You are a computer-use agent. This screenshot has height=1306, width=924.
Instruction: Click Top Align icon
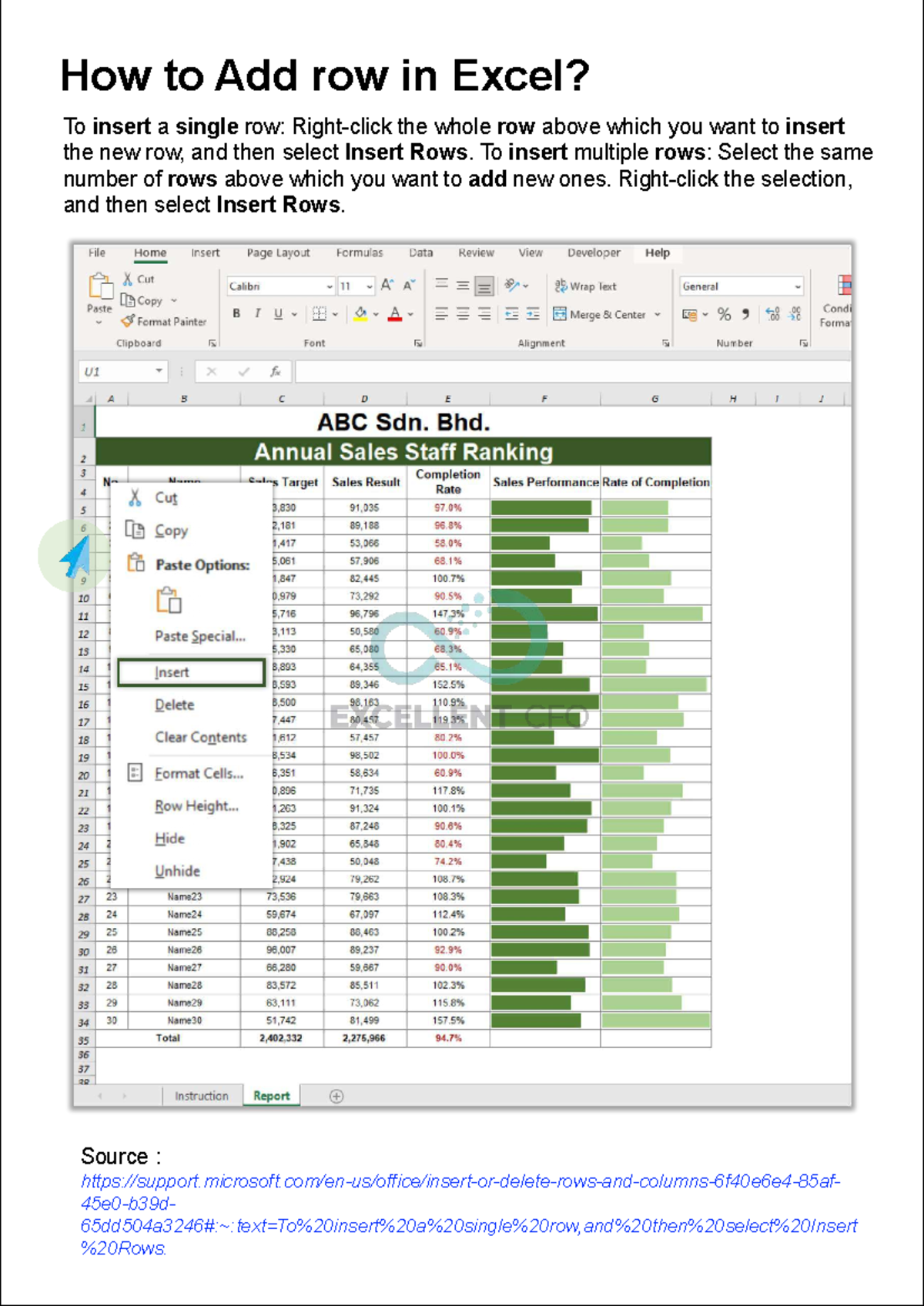point(441,285)
